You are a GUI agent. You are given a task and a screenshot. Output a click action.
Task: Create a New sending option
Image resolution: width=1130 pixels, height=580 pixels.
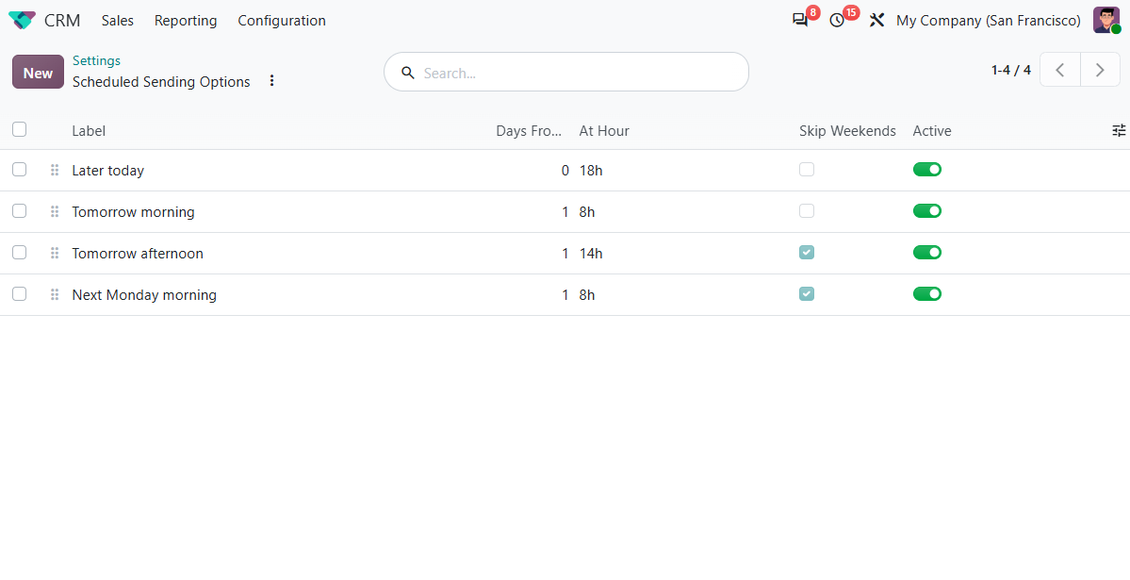38,72
